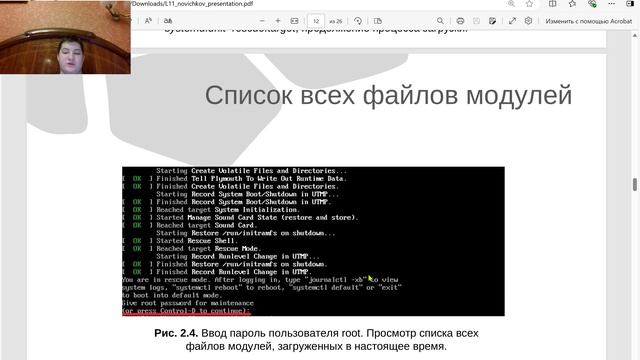Click the address bar PDF file path

(192, 4)
